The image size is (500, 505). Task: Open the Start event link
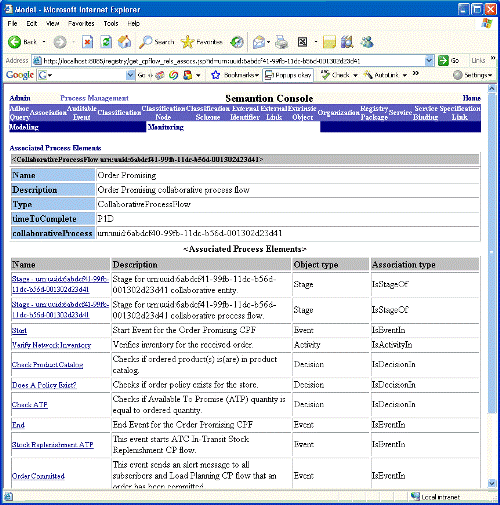point(19,330)
